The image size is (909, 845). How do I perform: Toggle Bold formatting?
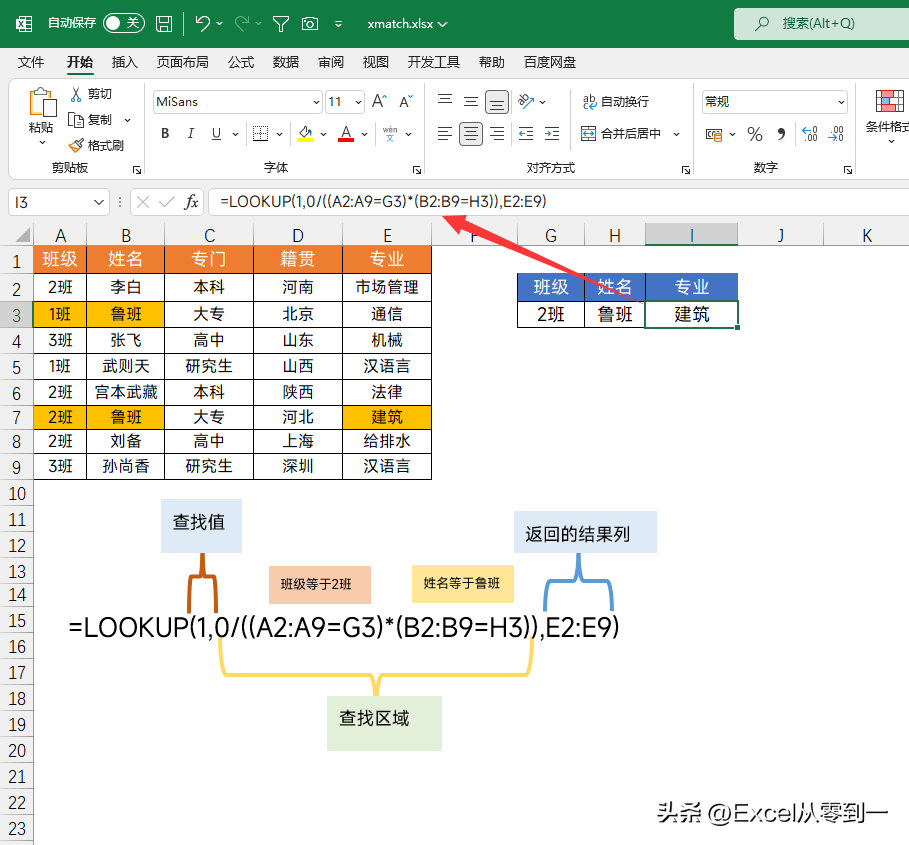pos(165,134)
